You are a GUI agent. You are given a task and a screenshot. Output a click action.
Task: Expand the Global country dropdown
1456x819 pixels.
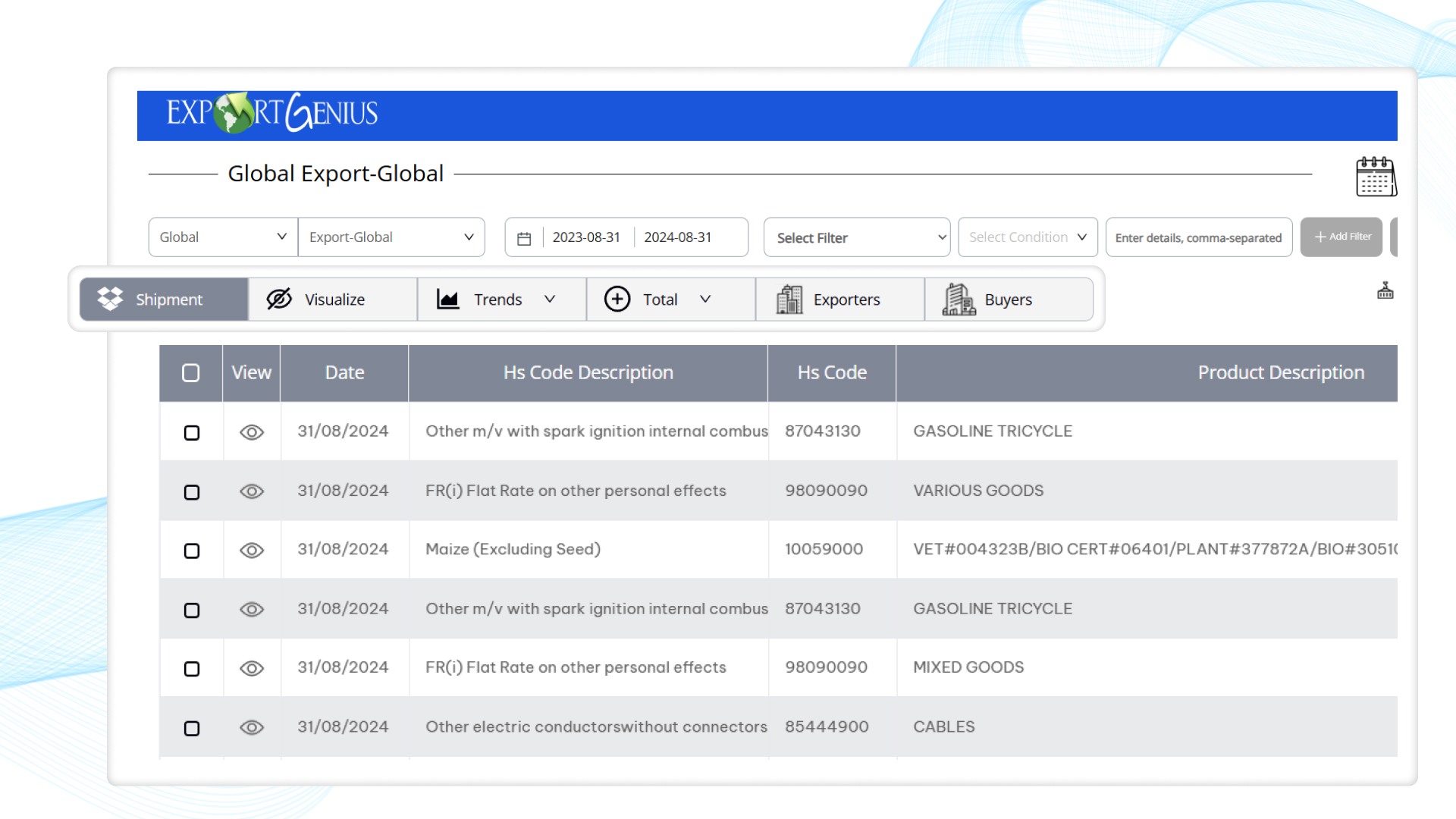pyautogui.click(x=222, y=237)
